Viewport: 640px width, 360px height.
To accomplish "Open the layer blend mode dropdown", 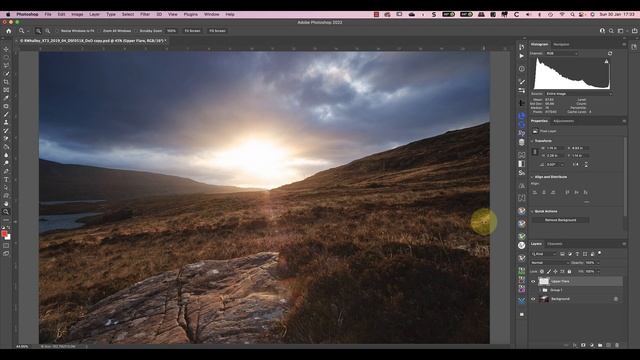I will (x=549, y=263).
